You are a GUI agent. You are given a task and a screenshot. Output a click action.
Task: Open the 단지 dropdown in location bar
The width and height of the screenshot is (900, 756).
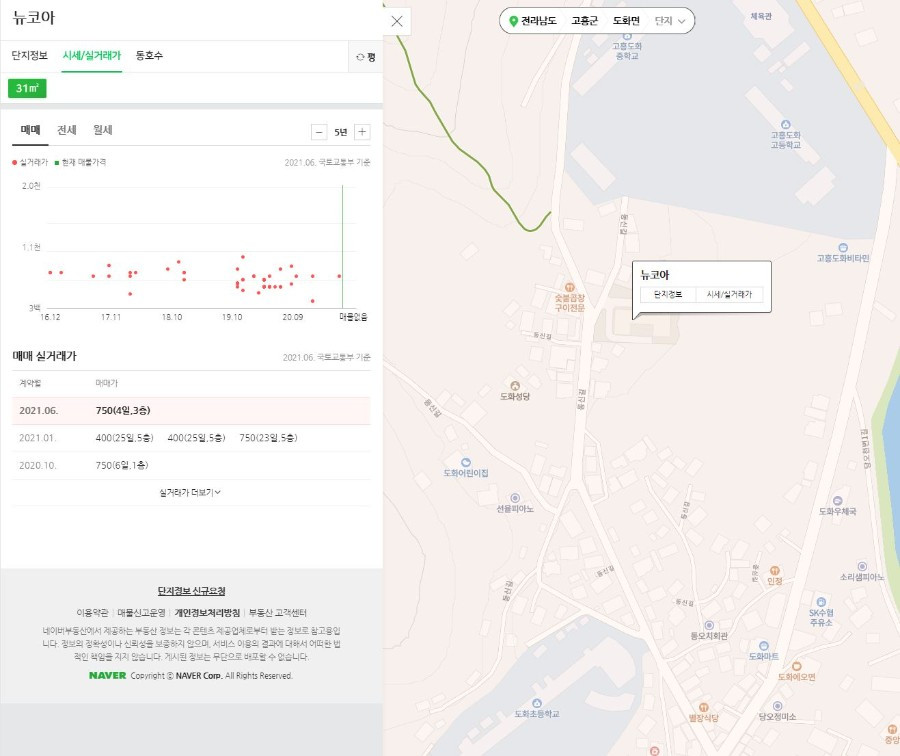(670, 21)
